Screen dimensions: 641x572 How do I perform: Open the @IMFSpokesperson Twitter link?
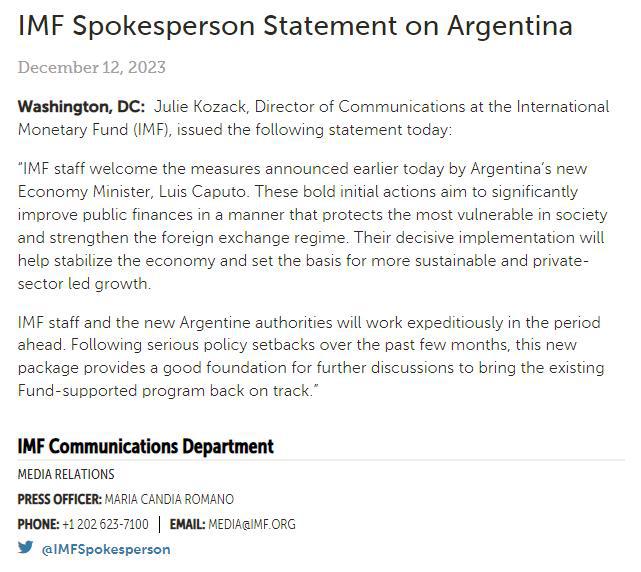coord(105,549)
